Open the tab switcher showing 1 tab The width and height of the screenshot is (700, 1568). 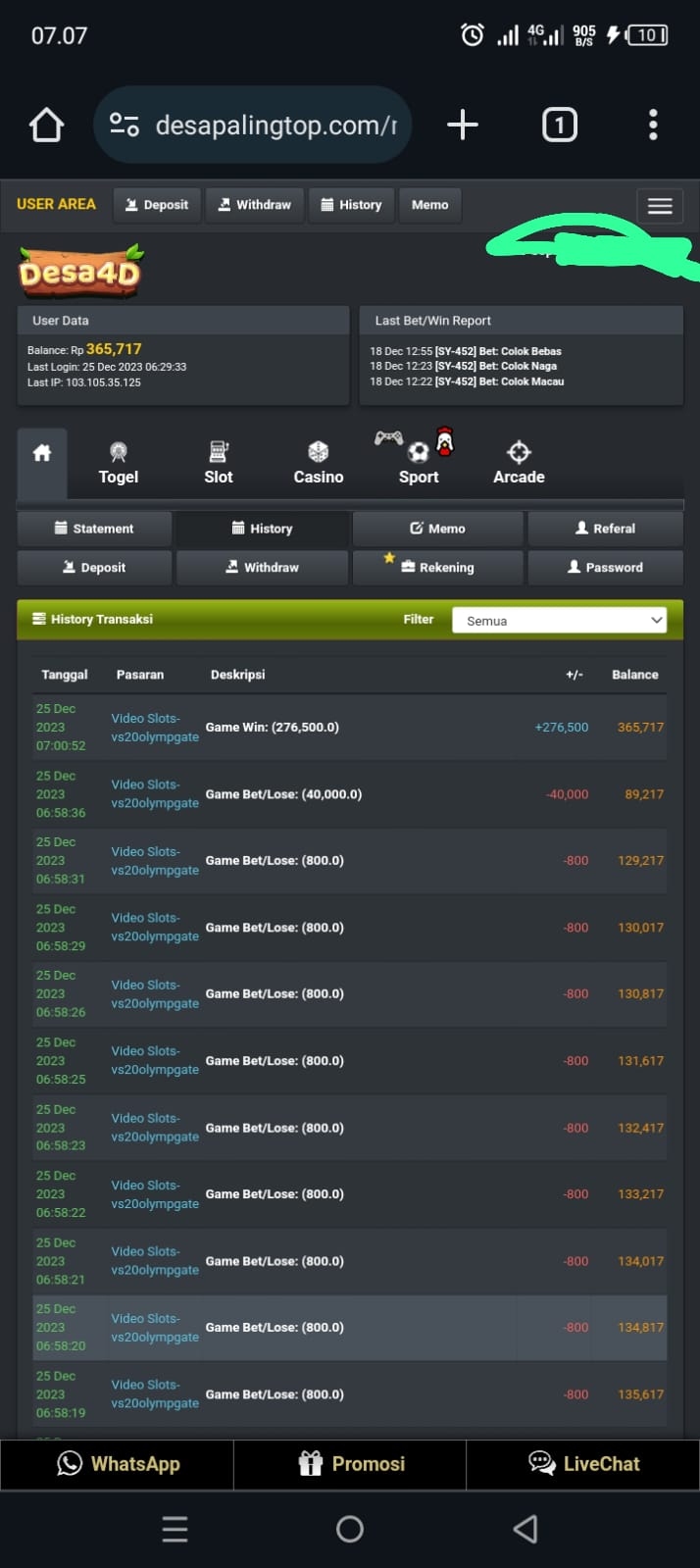click(559, 126)
